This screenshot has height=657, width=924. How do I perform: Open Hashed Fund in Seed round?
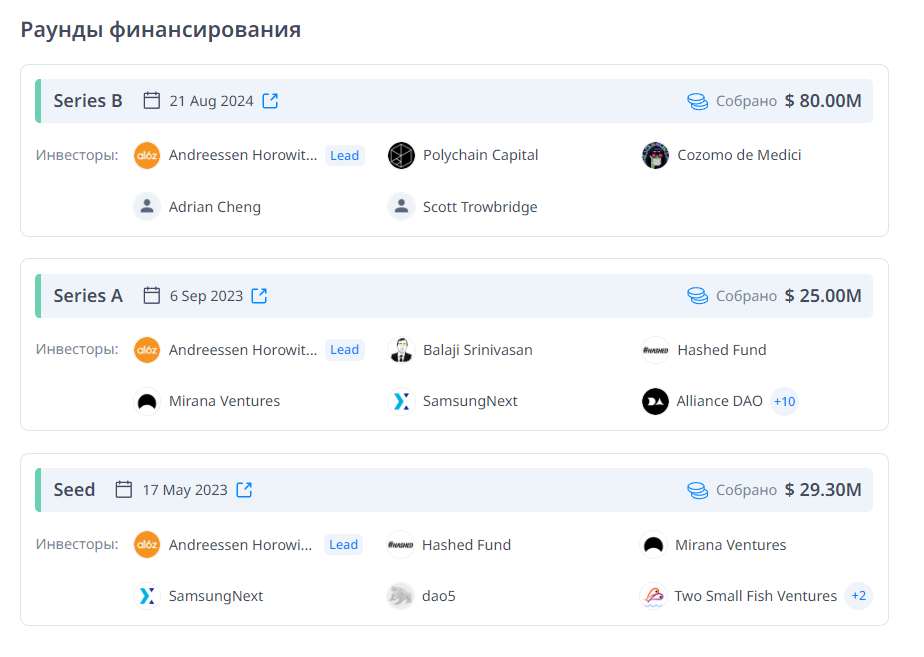tap(466, 545)
